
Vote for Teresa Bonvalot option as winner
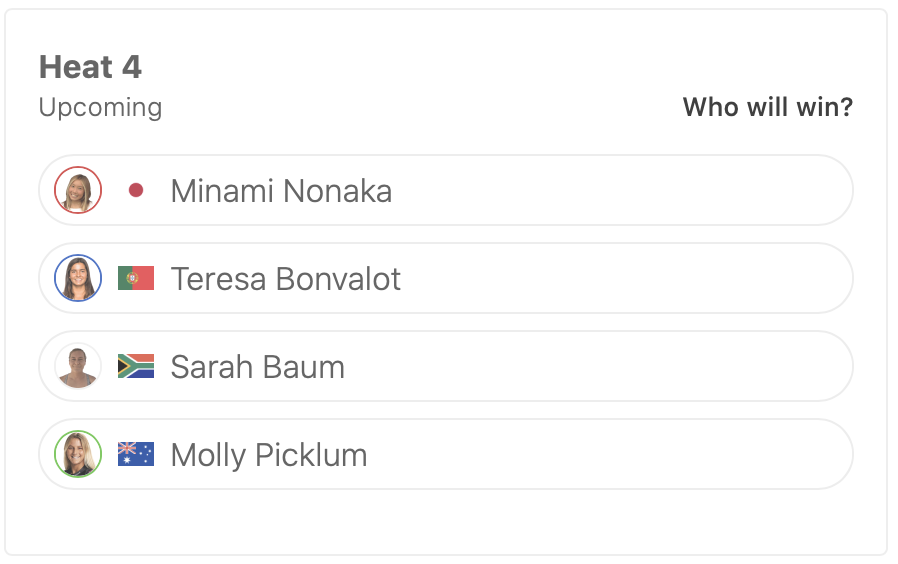pyautogui.click(x=620, y=278)
